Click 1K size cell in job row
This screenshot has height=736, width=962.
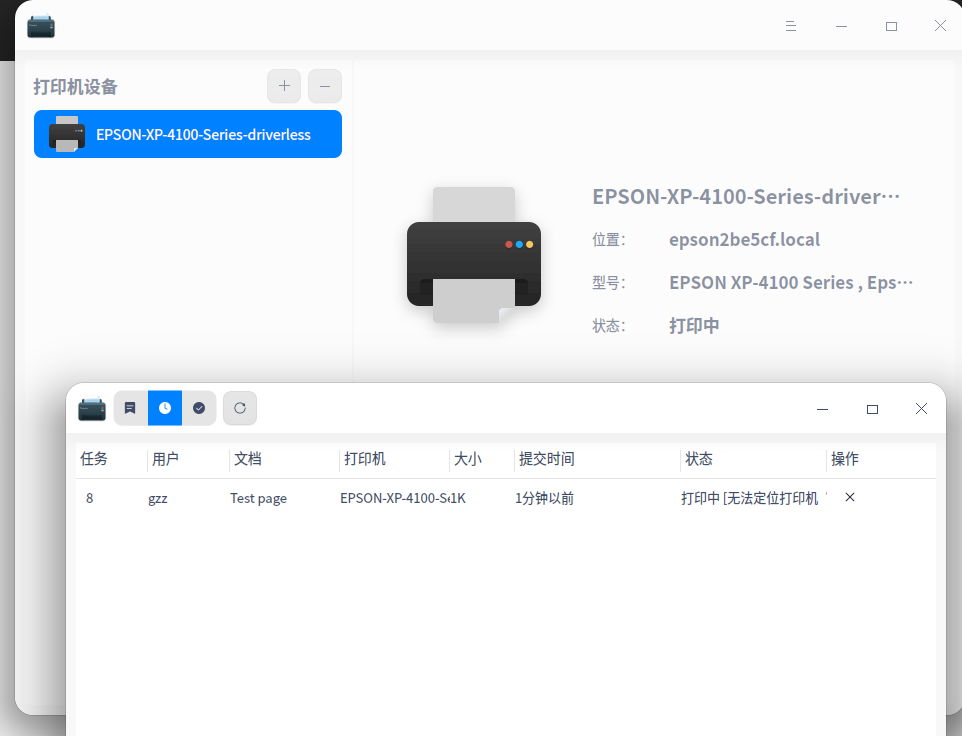(x=458, y=498)
